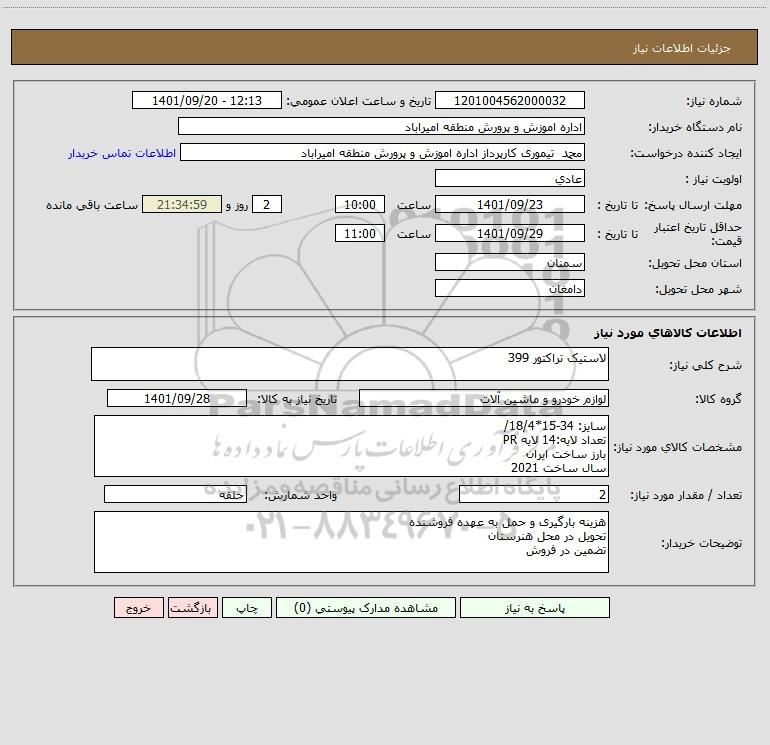Click the label مشخصات کالای مورد نیاز
This screenshot has height=745, width=770.
(678, 447)
